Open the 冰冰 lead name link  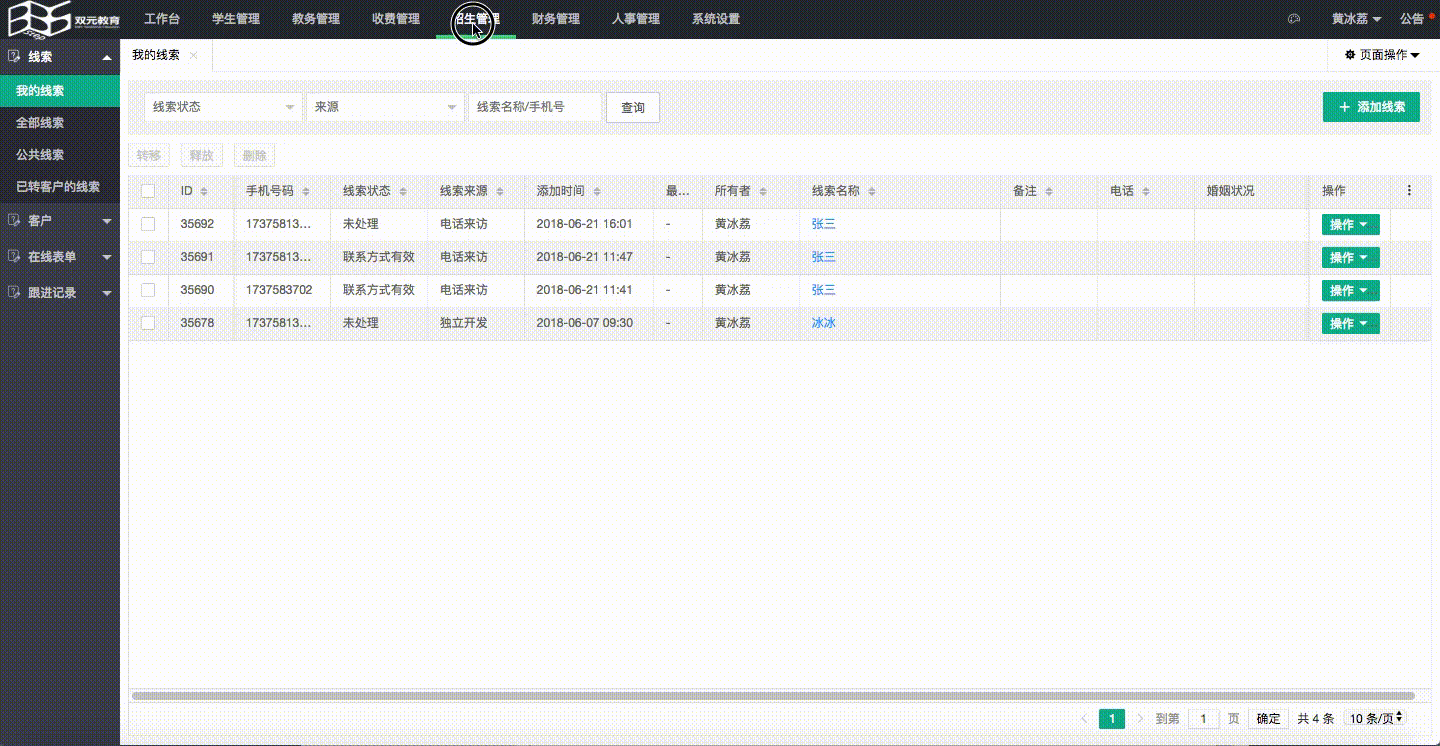pos(823,323)
